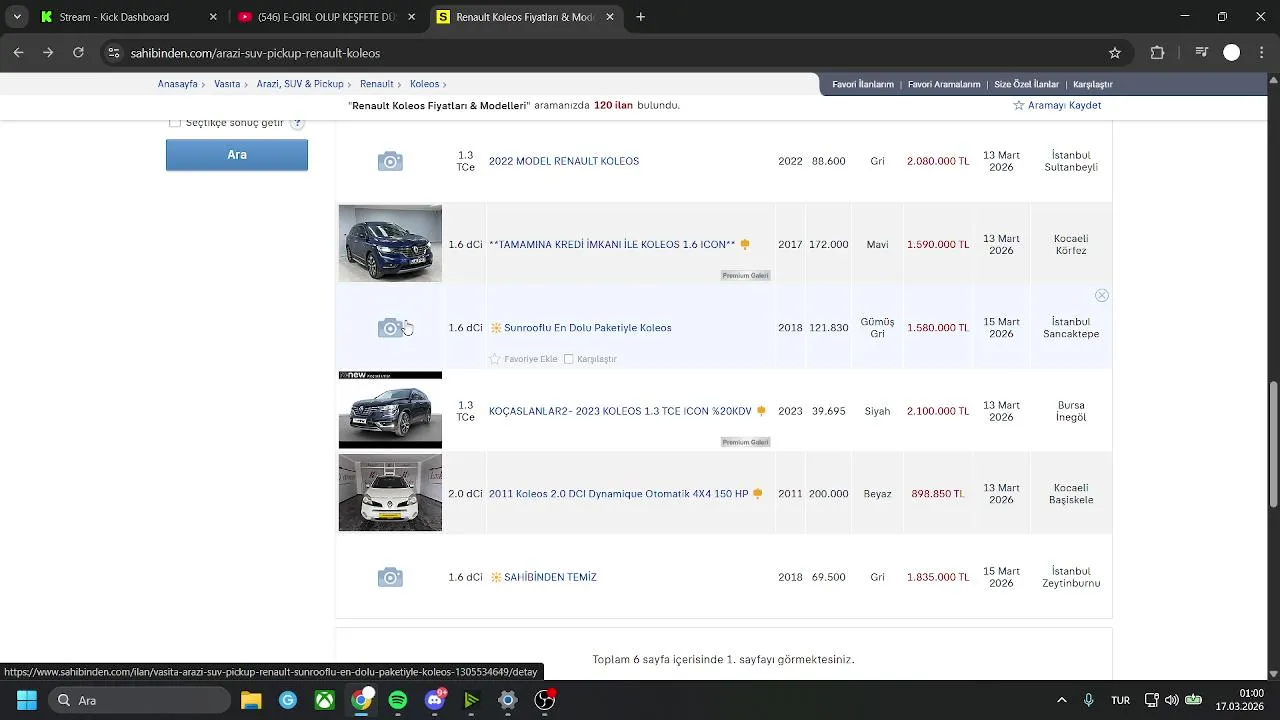Click the taskbar Ara search box
The image size is (1280, 720).
140,700
